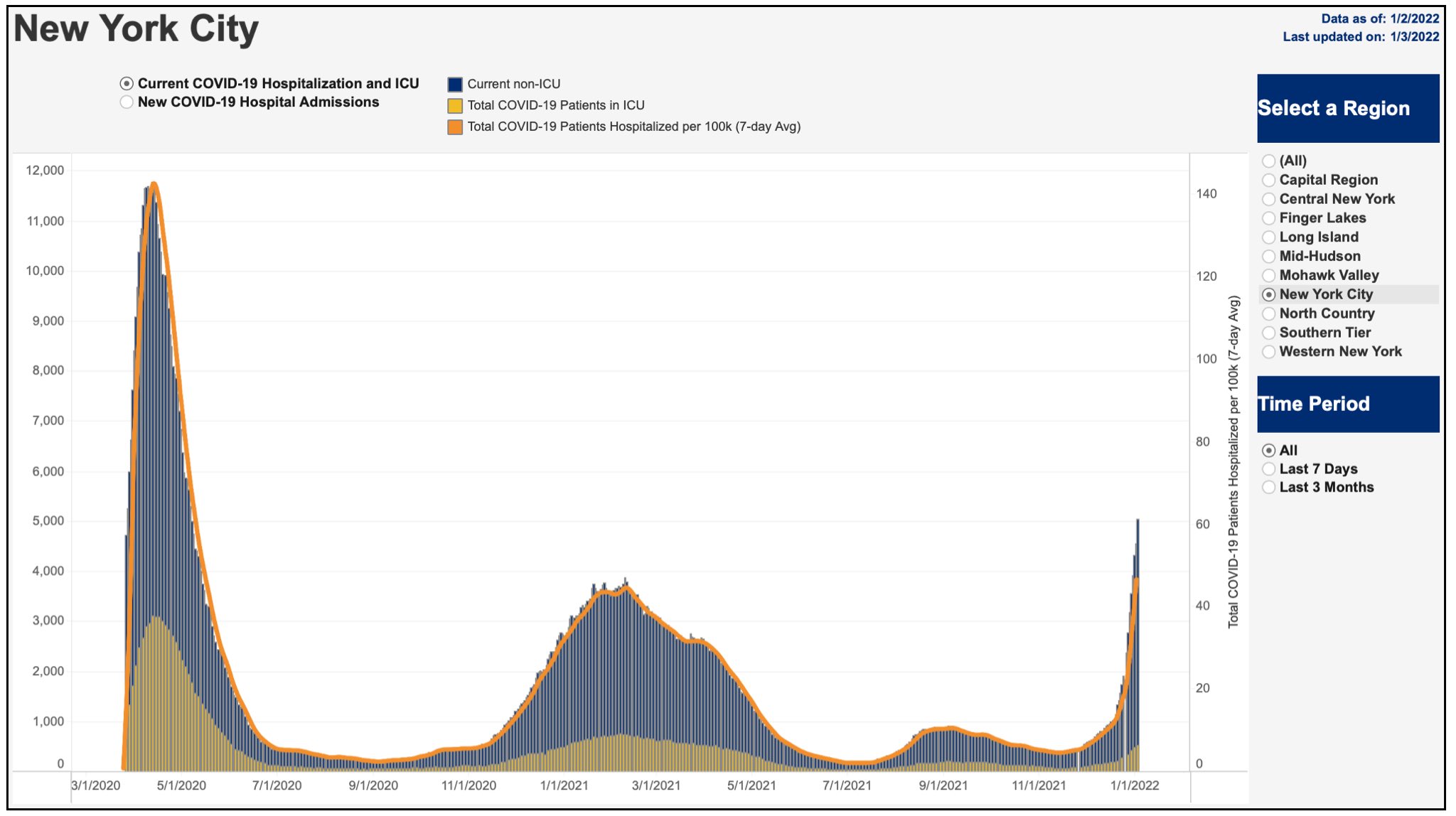The image size is (1456, 816).
Task: Select Southern Tier region
Action: pos(1269,333)
